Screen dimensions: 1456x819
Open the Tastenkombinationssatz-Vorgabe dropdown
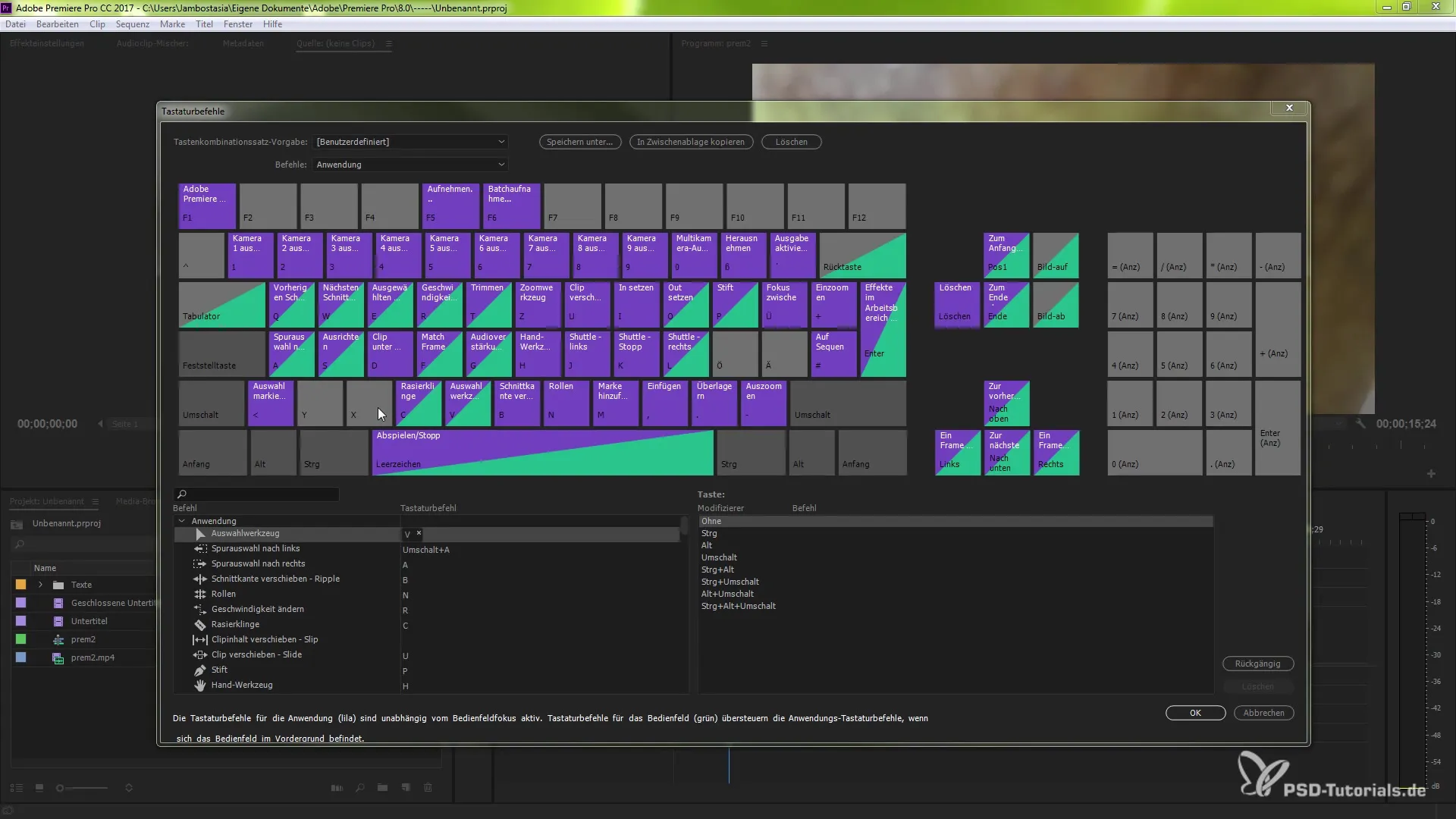410,142
